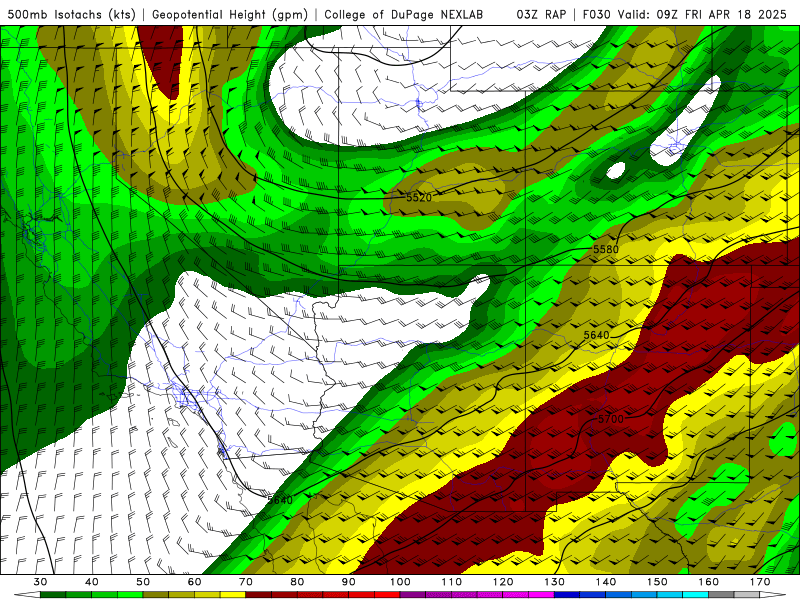Click the bright yellow swatch just before 70

[x=233, y=595]
